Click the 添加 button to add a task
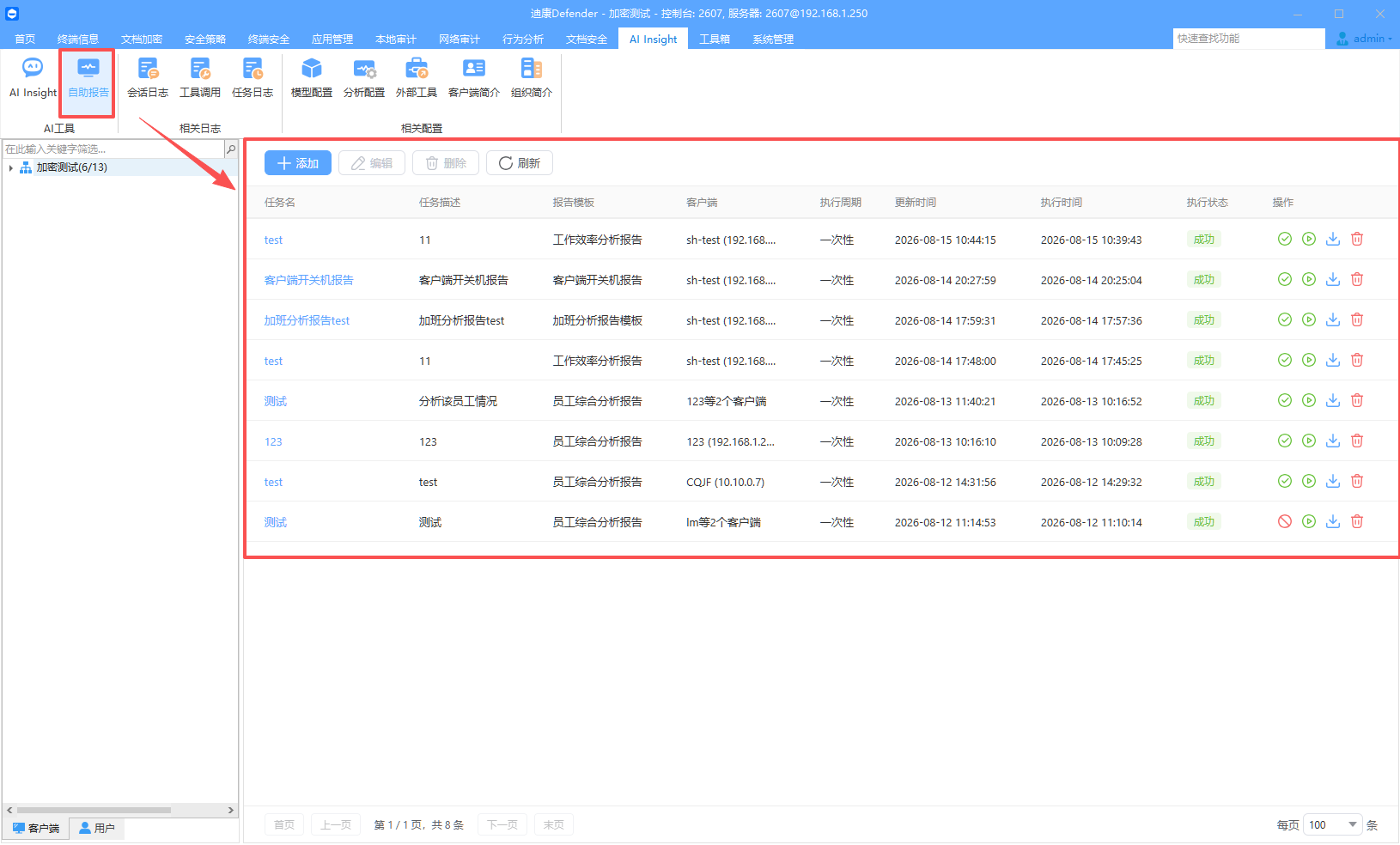The image size is (1400, 845). point(298,163)
